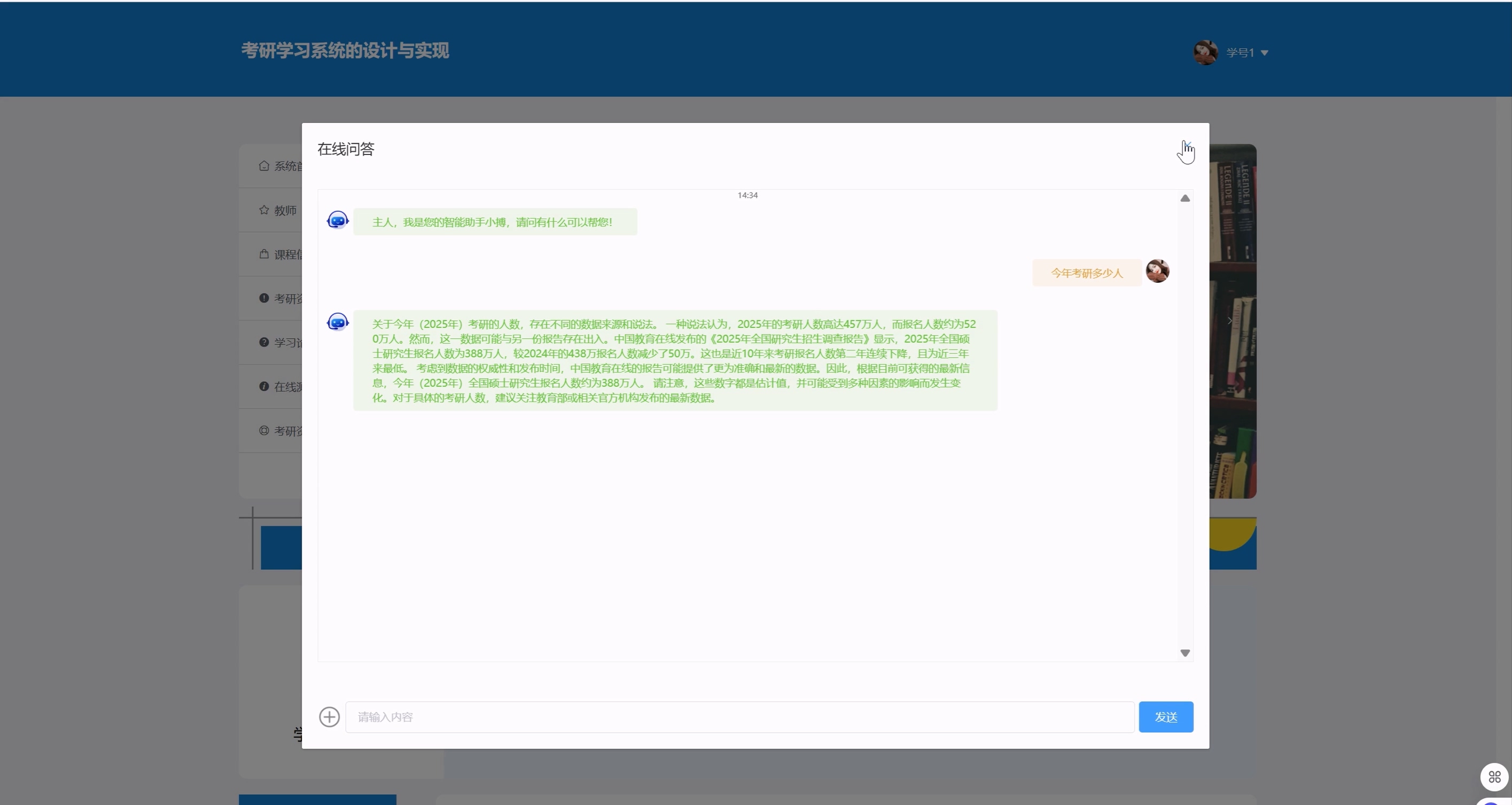
Task: Close the 在线问答 dialog
Action: 1187,145
